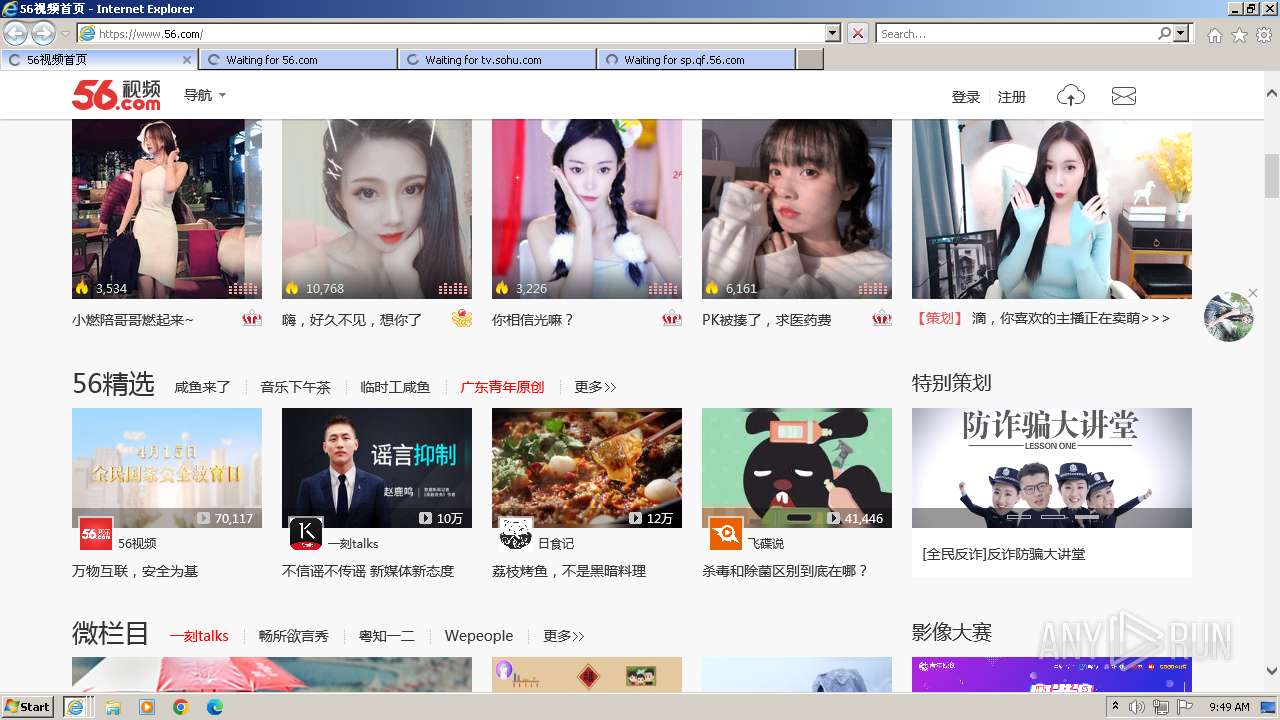Open Chrome from the taskbar
1280x720 pixels.
180,707
